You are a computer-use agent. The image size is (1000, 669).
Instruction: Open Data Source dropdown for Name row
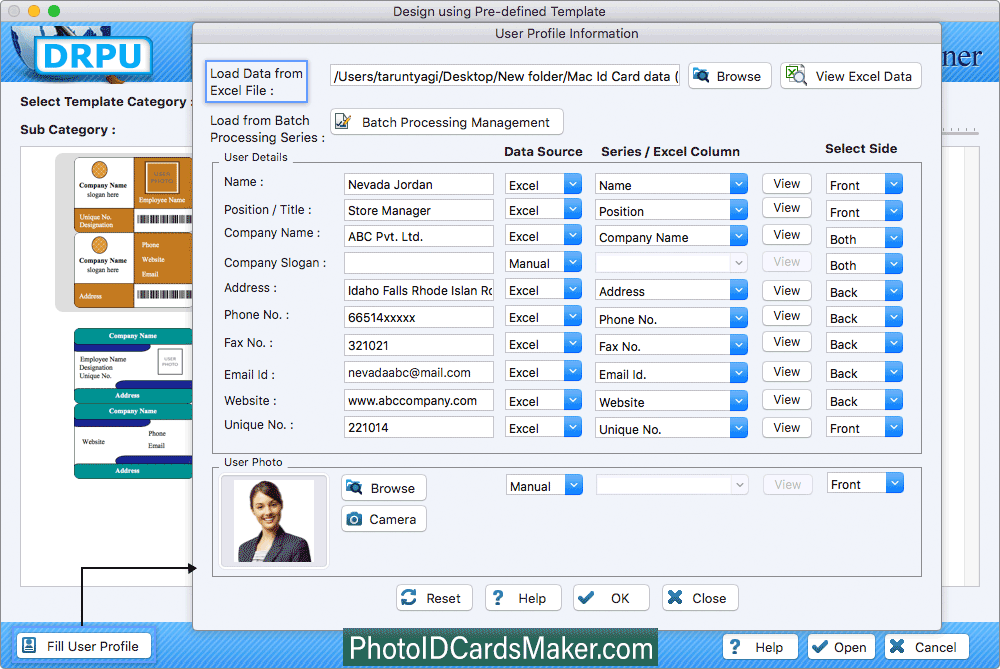pos(572,185)
